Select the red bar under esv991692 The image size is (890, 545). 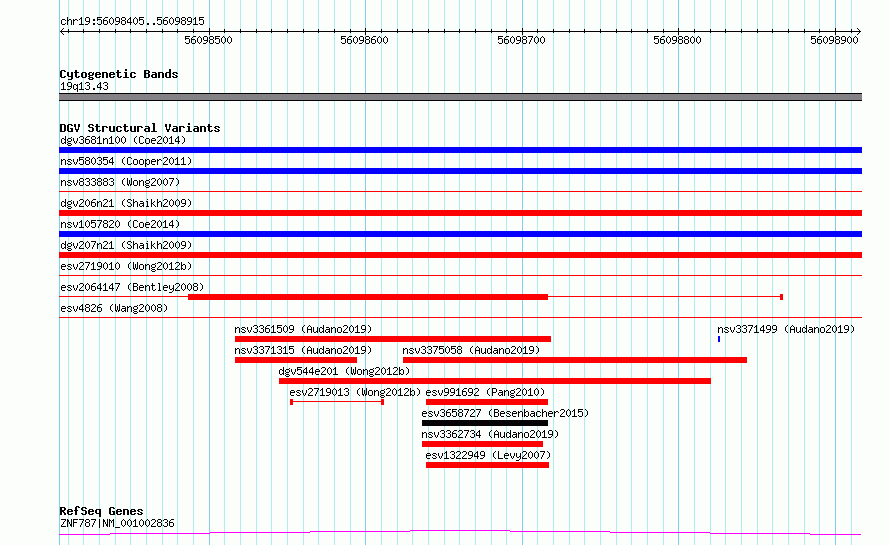click(x=487, y=402)
